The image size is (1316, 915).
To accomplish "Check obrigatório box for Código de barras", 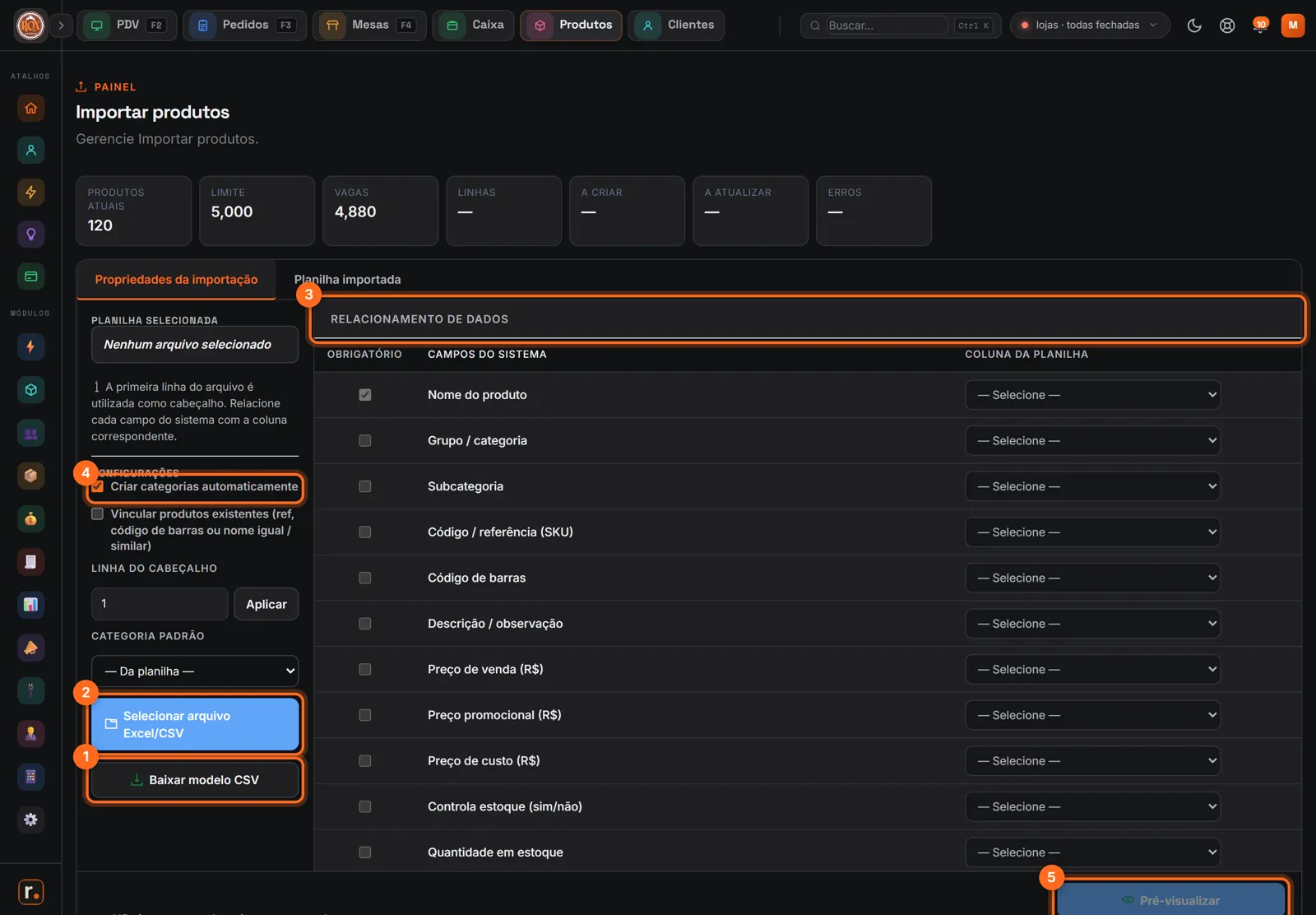I will pos(365,578).
